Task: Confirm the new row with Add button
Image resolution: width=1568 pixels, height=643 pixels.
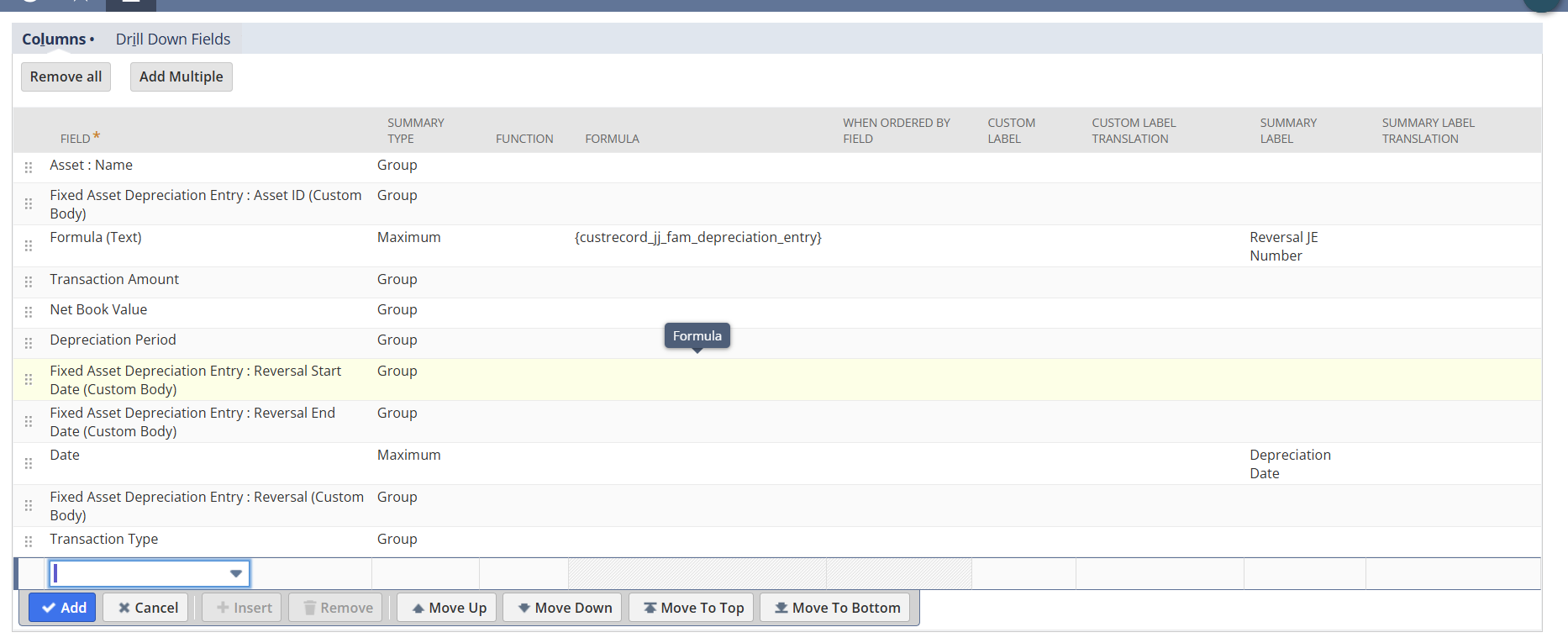Action: (63, 608)
